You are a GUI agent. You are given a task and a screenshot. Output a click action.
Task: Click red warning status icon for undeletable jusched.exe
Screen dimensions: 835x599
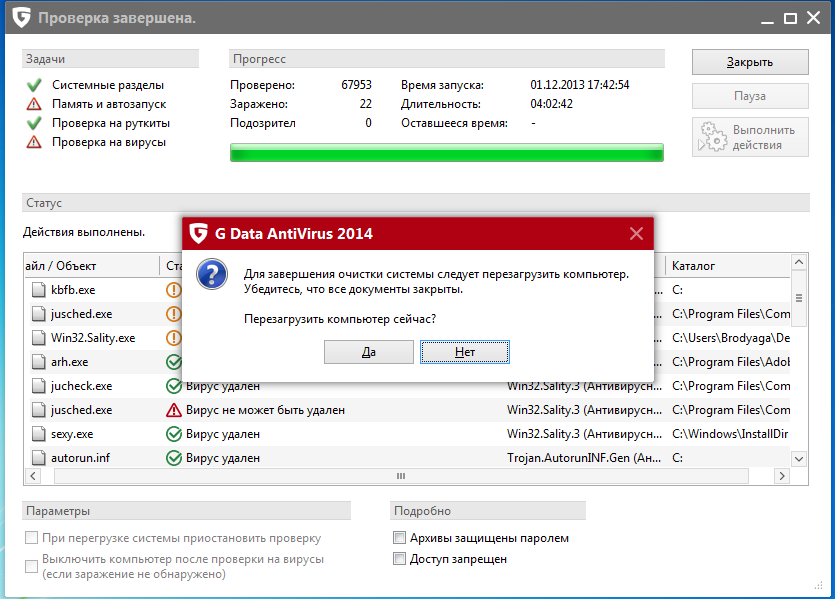(174, 410)
